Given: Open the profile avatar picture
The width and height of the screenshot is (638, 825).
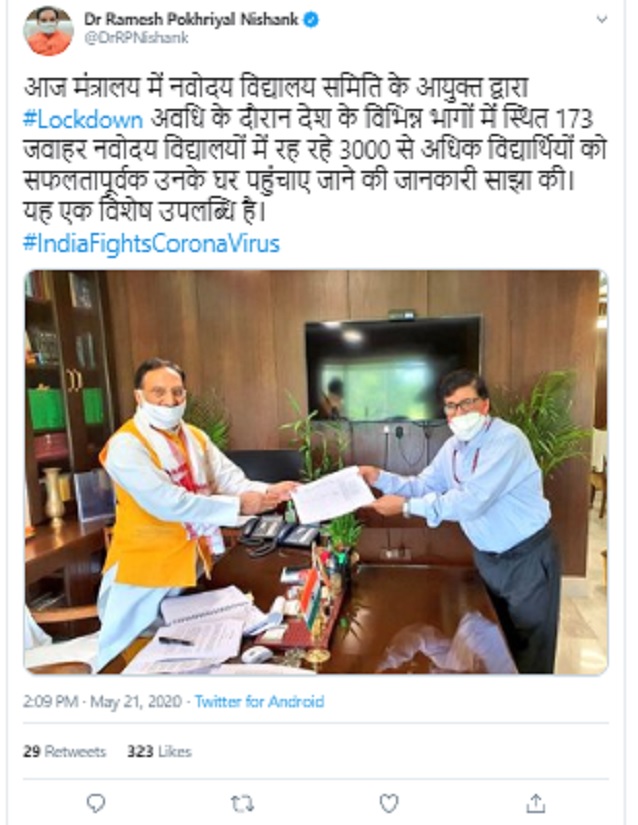Looking at the screenshot, I should pos(48,31).
